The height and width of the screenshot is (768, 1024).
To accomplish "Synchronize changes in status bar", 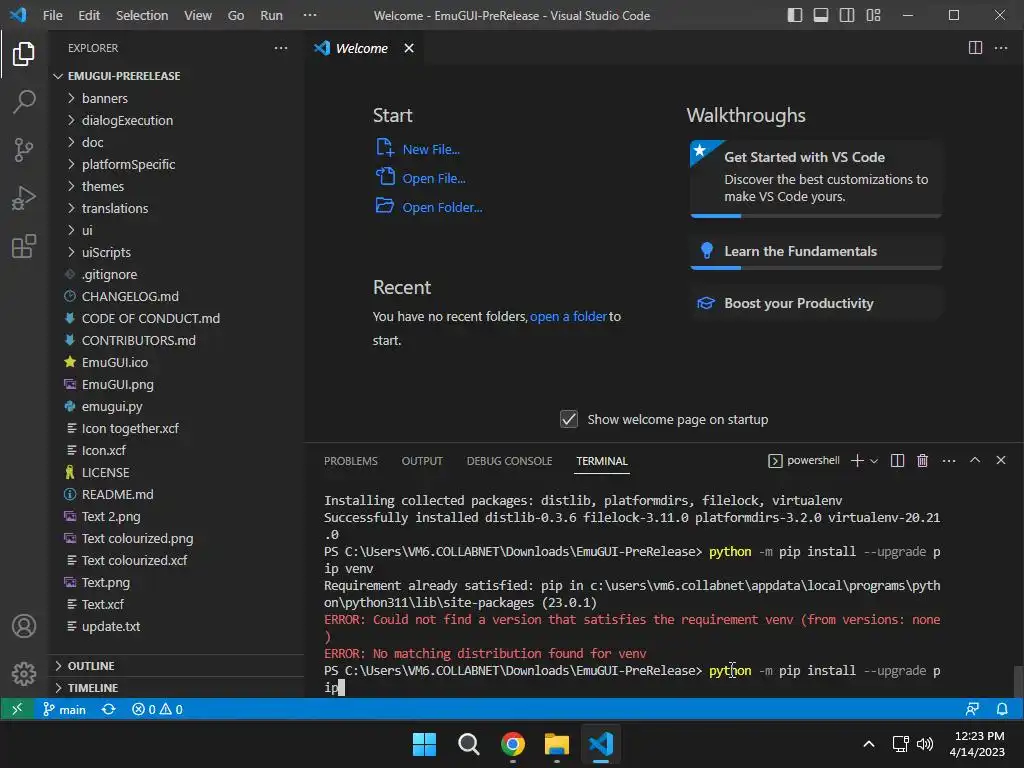I will click(108, 709).
